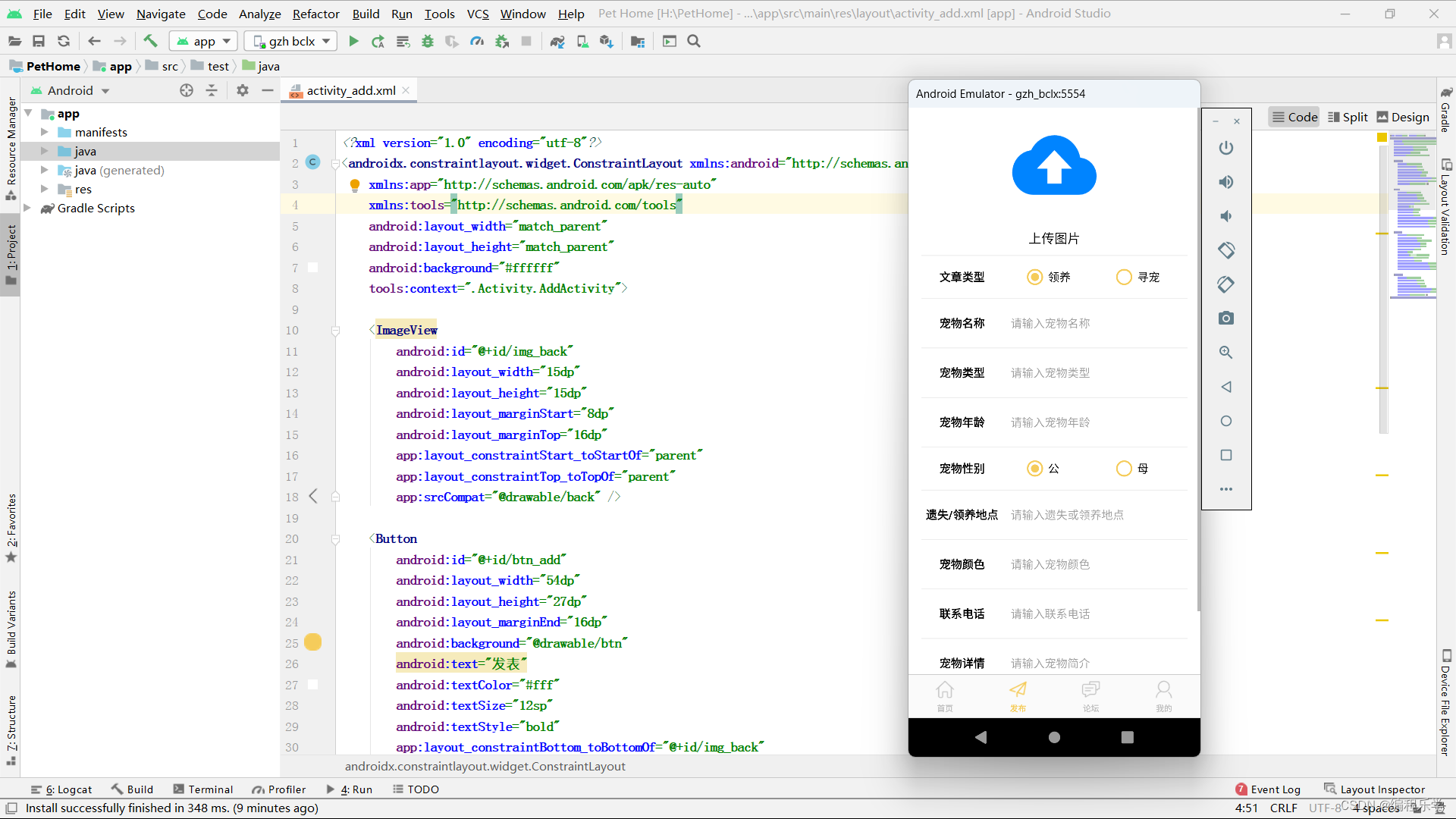Expand the res folder in project tree
1456x819 pixels.
click(x=44, y=190)
